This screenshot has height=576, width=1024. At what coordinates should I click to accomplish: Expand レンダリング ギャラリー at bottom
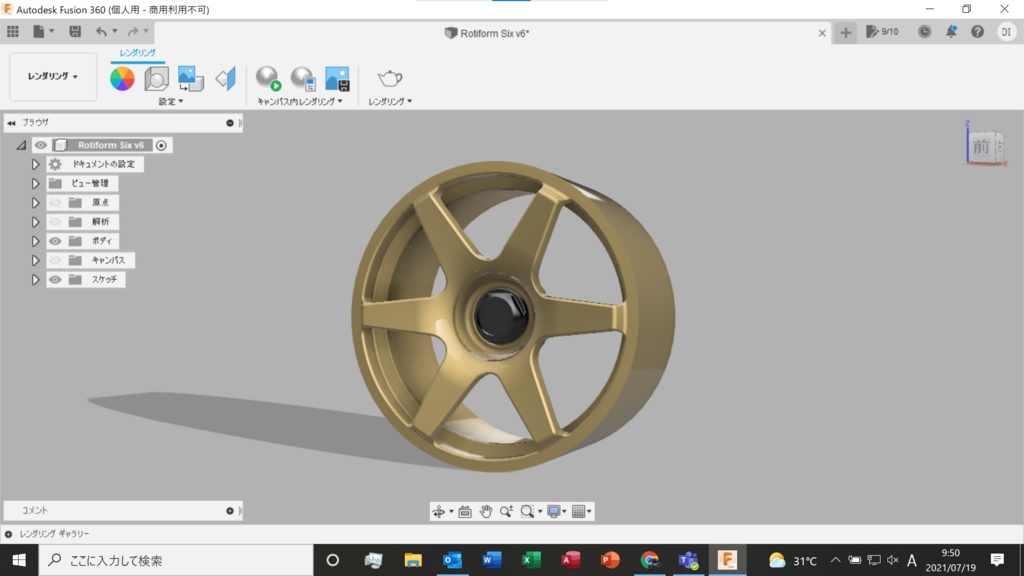coord(8,534)
